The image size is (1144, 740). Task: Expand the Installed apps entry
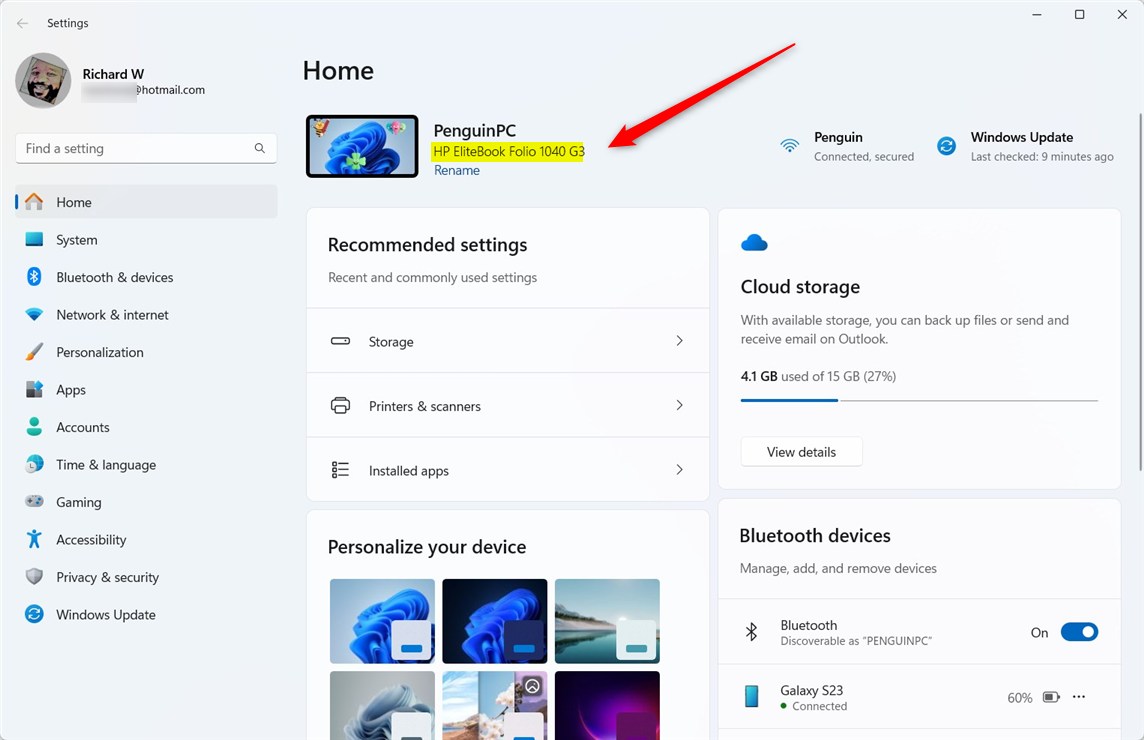(x=508, y=470)
